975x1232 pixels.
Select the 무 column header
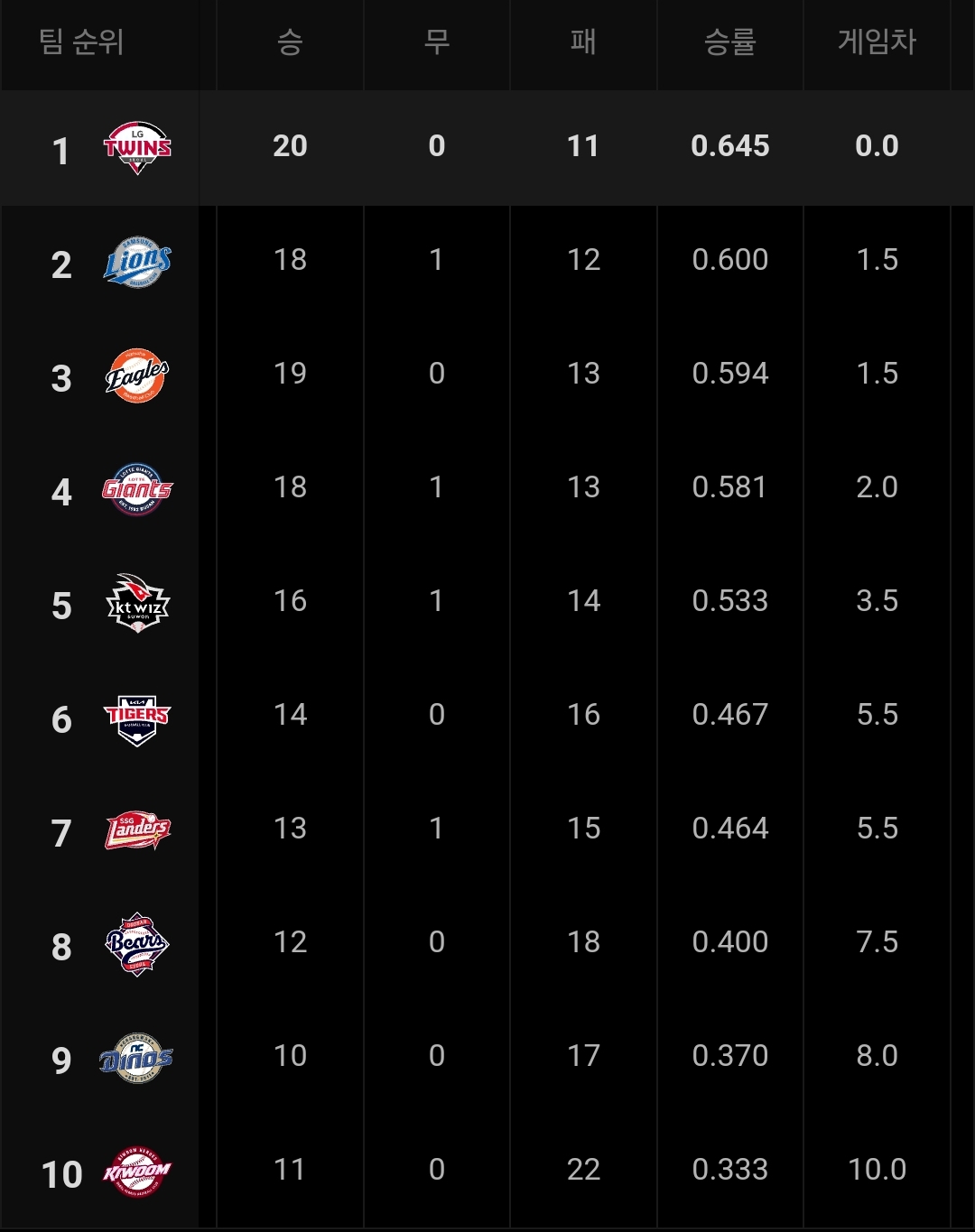(x=437, y=42)
